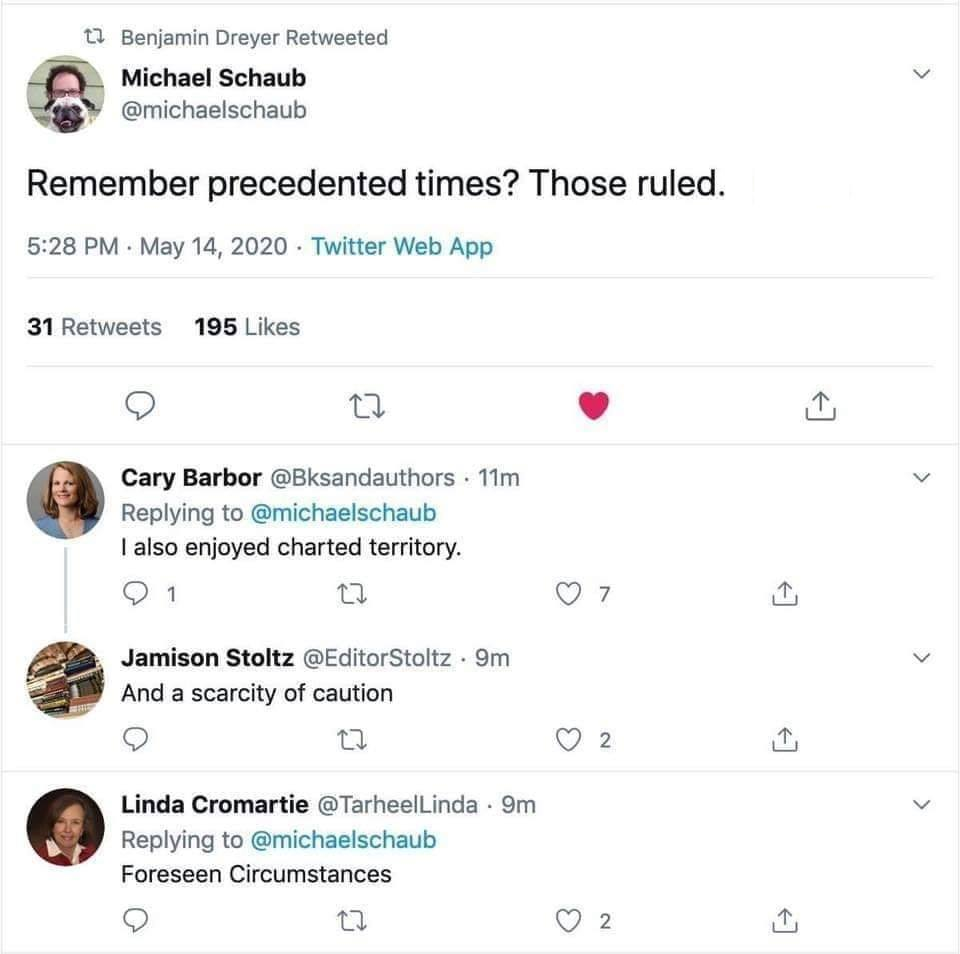Viewport: 960px width, 954px height.
Task: Share Cary Barbor's reply
Action: pos(786,594)
